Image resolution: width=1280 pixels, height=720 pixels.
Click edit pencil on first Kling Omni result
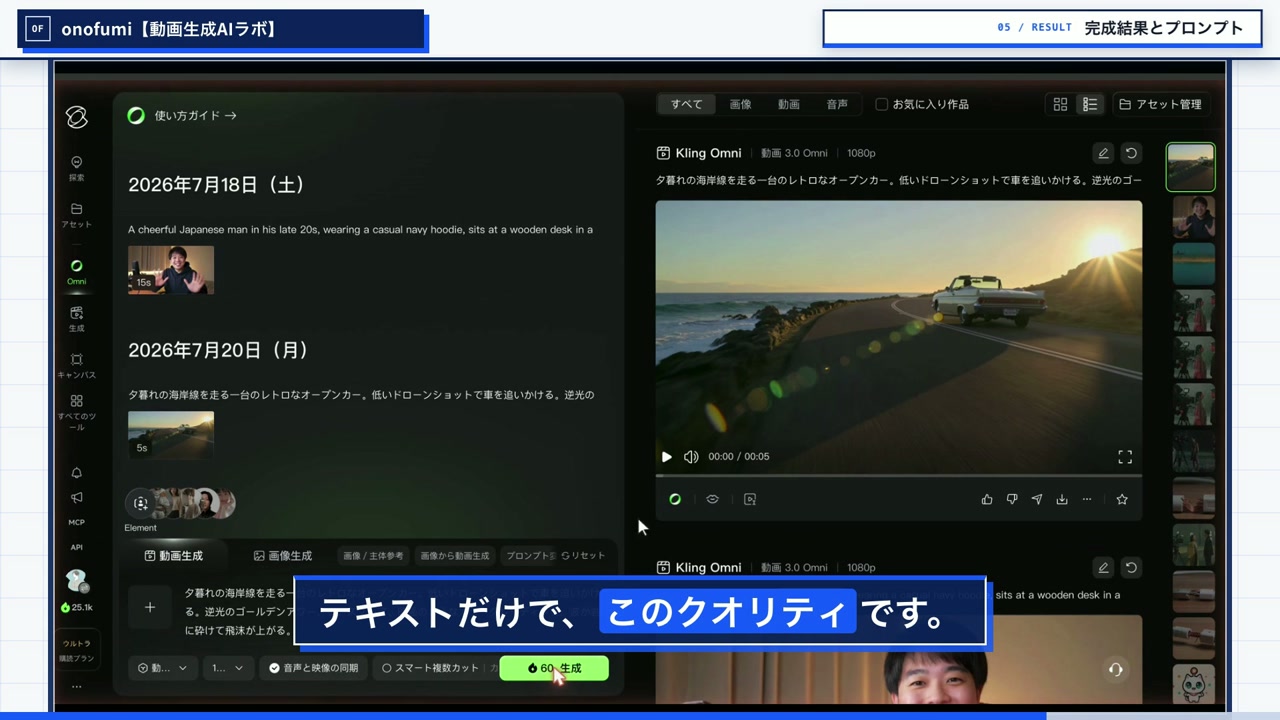(x=1103, y=153)
